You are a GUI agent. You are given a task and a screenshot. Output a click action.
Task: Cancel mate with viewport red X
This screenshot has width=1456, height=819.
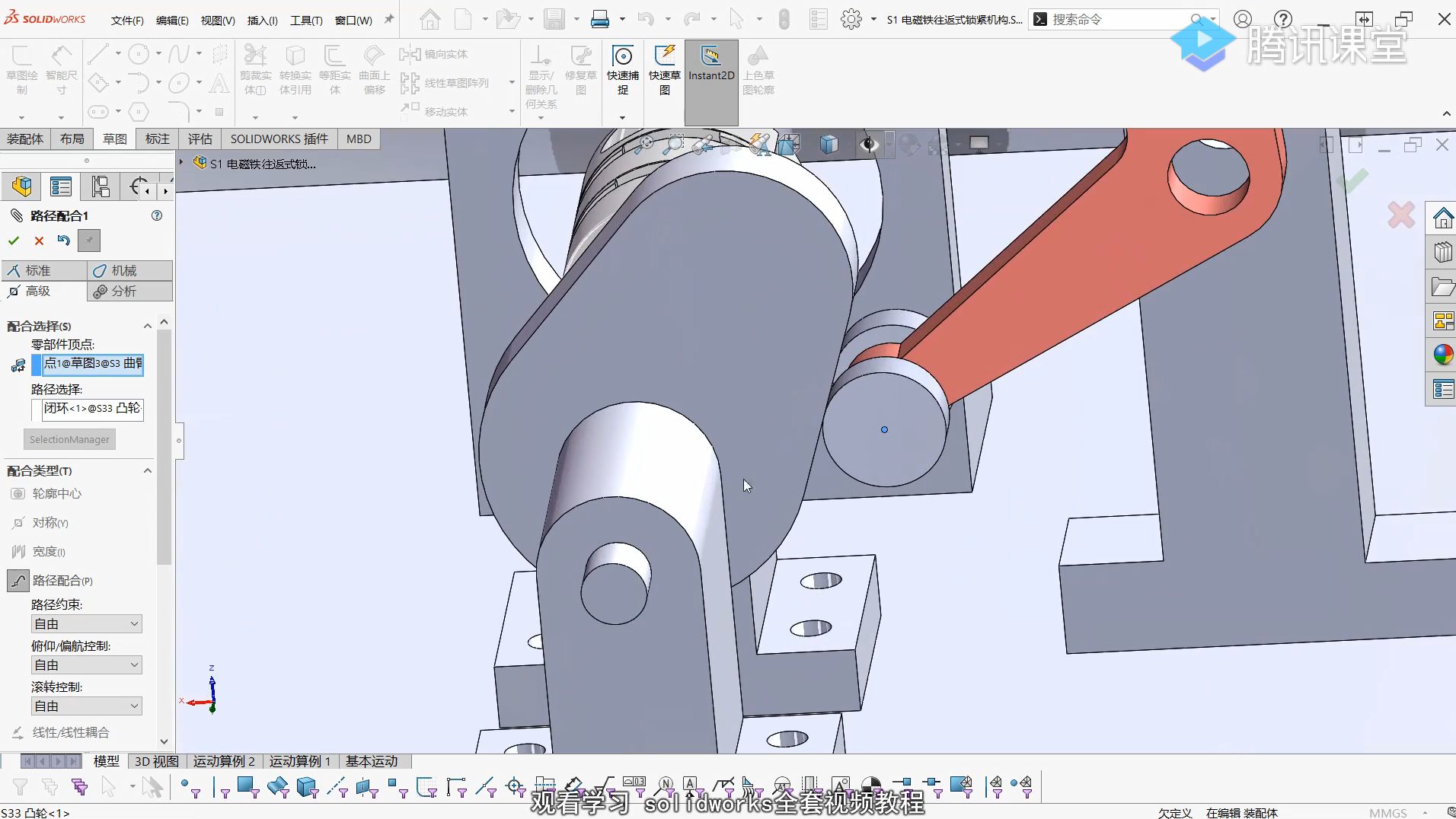tap(1401, 215)
